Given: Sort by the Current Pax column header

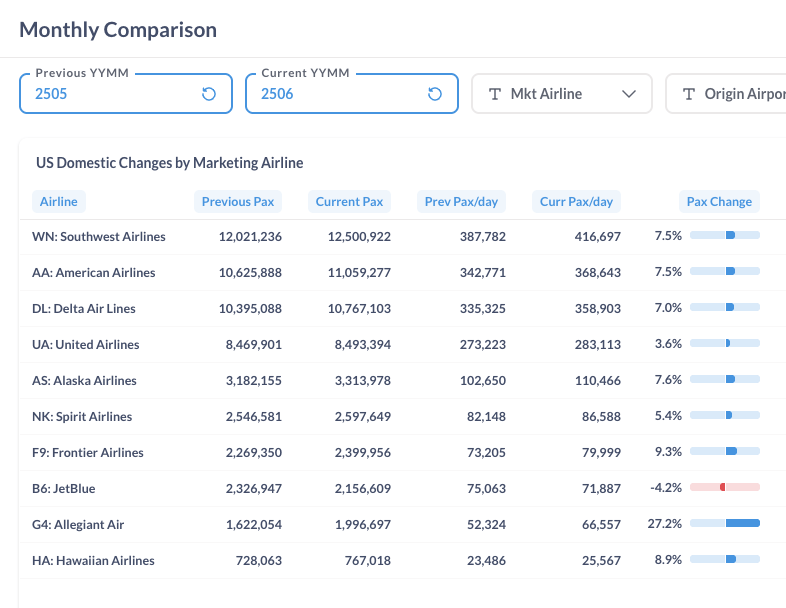Looking at the screenshot, I should pyautogui.click(x=349, y=201).
